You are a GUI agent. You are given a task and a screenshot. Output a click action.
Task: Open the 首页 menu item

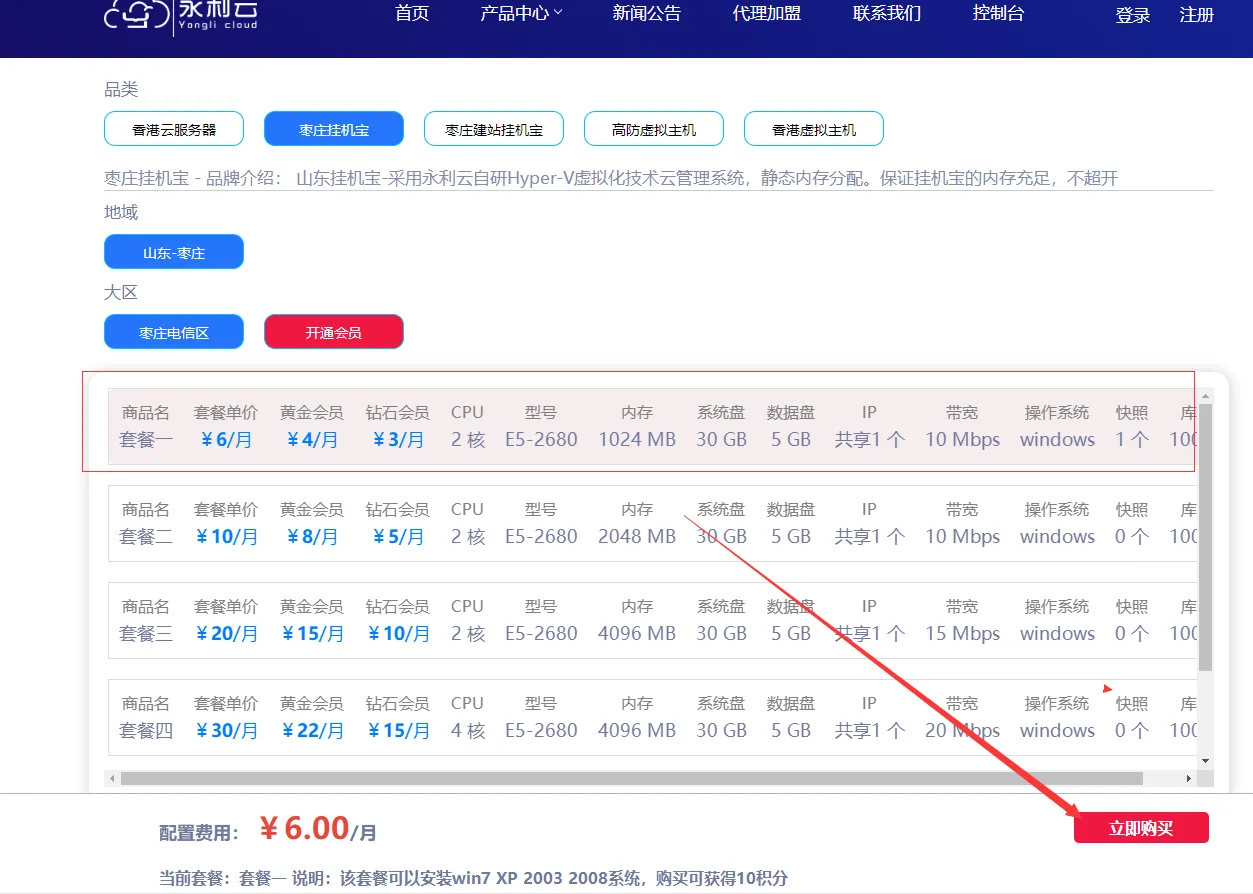pyautogui.click(x=412, y=14)
